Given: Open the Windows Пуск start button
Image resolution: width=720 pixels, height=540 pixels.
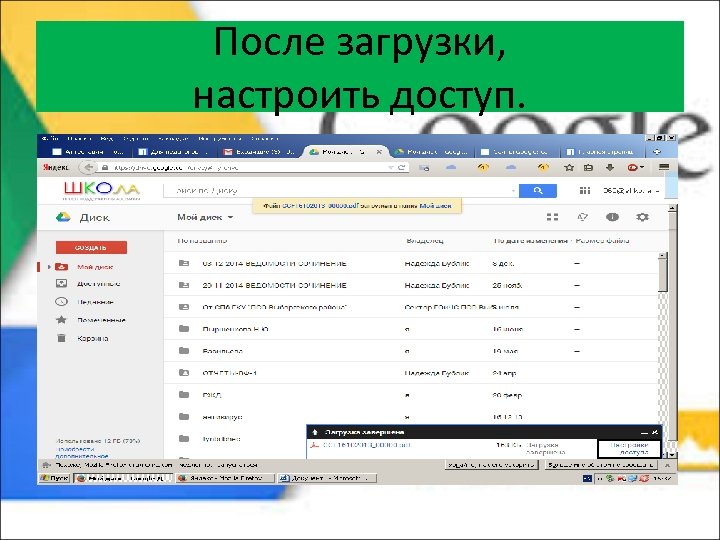Looking at the screenshot, I should tap(55, 478).
